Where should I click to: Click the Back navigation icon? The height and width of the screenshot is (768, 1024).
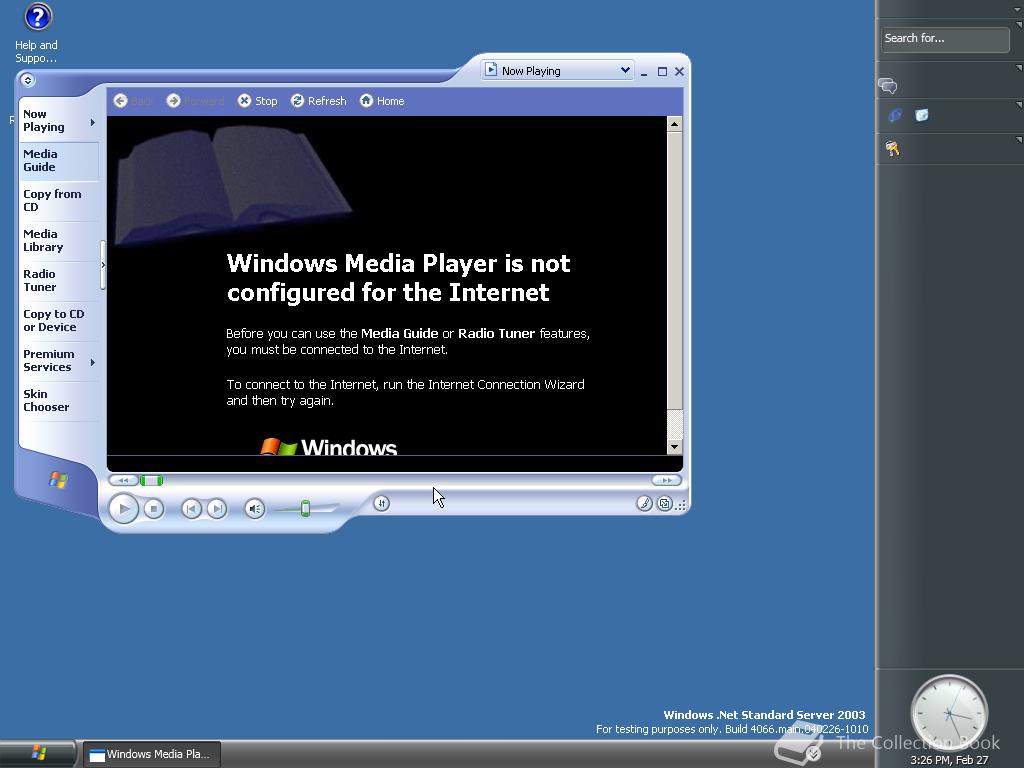(120, 101)
